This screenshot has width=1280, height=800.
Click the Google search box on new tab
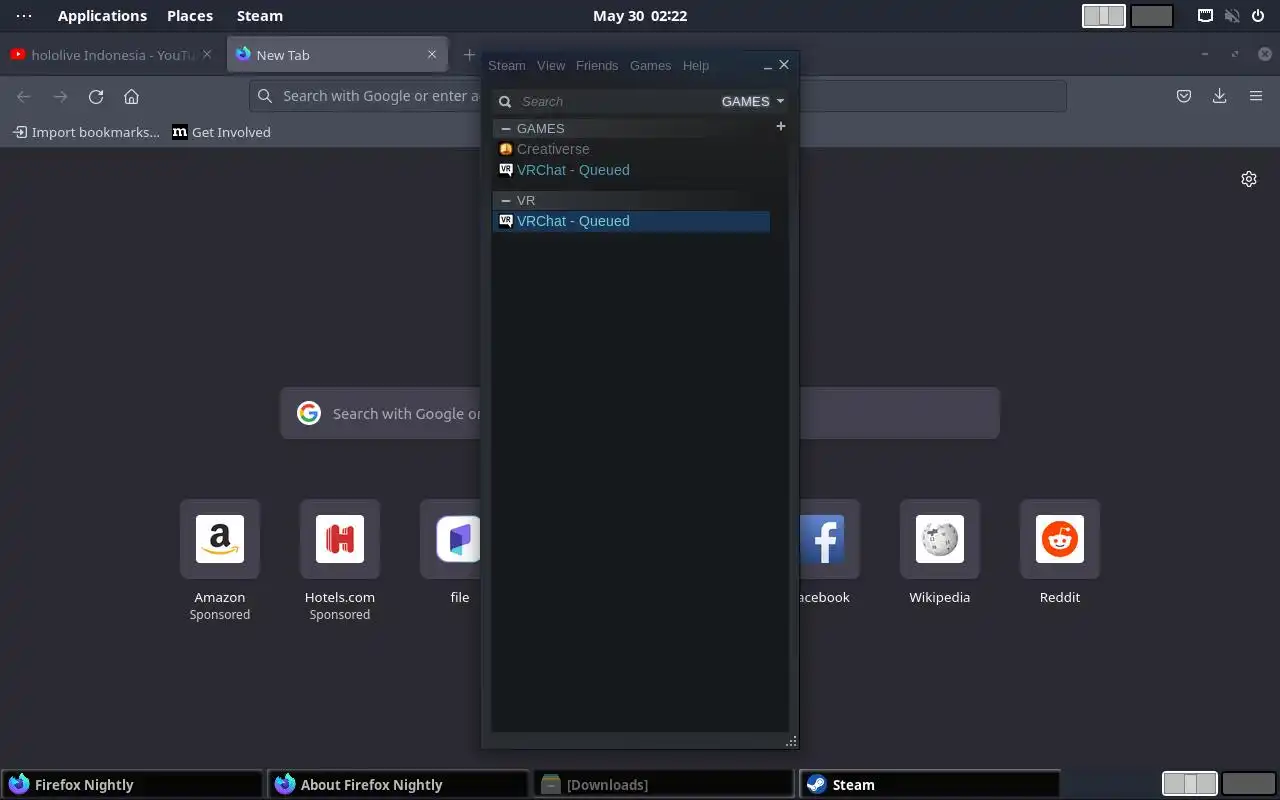640,413
